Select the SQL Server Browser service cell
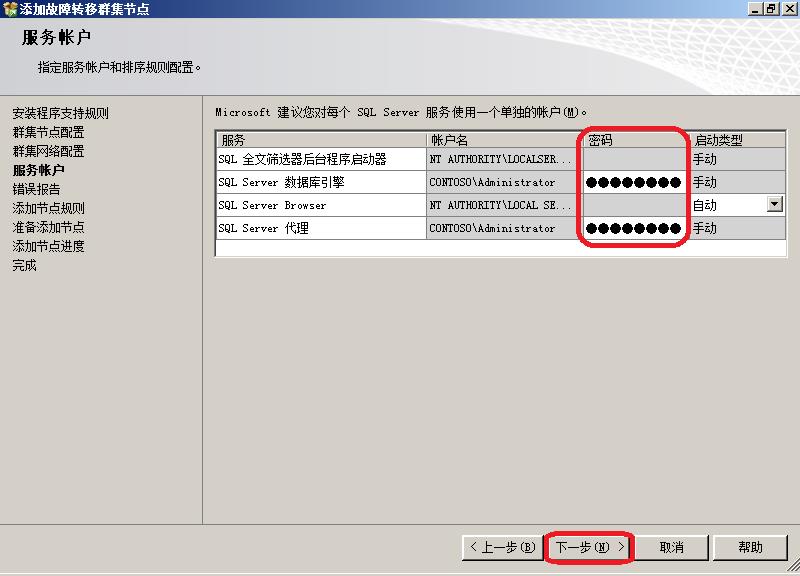 point(321,205)
